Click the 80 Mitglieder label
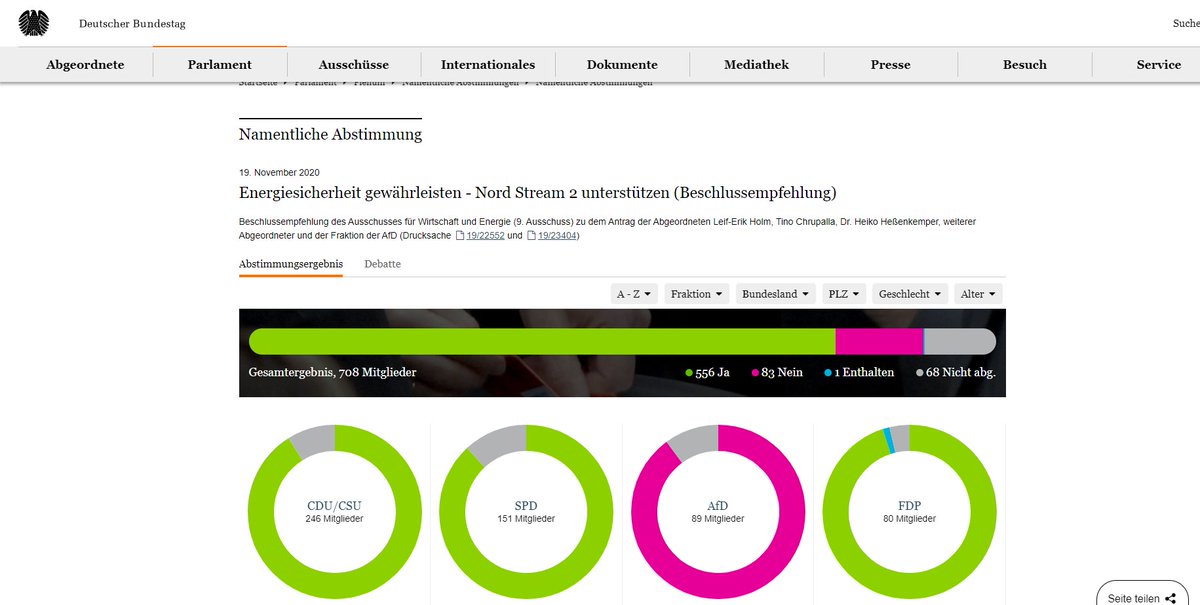 click(909, 519)
